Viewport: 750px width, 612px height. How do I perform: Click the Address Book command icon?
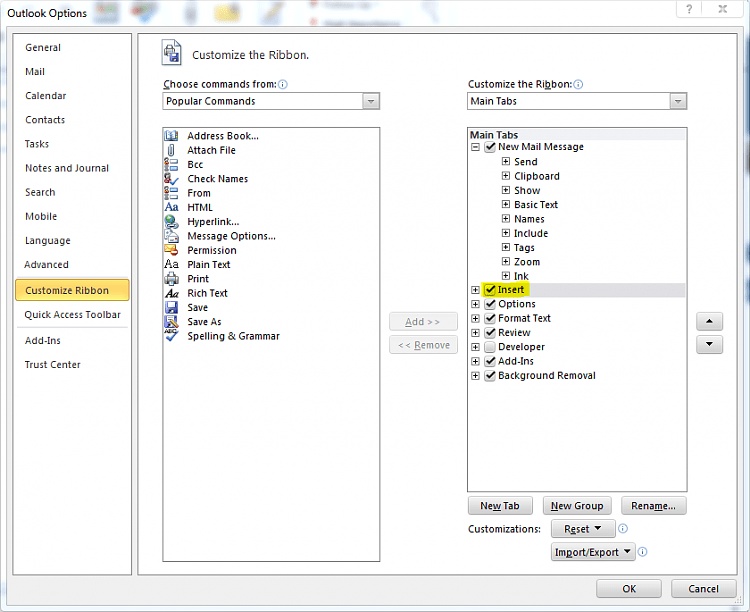[x=171, y=136]
